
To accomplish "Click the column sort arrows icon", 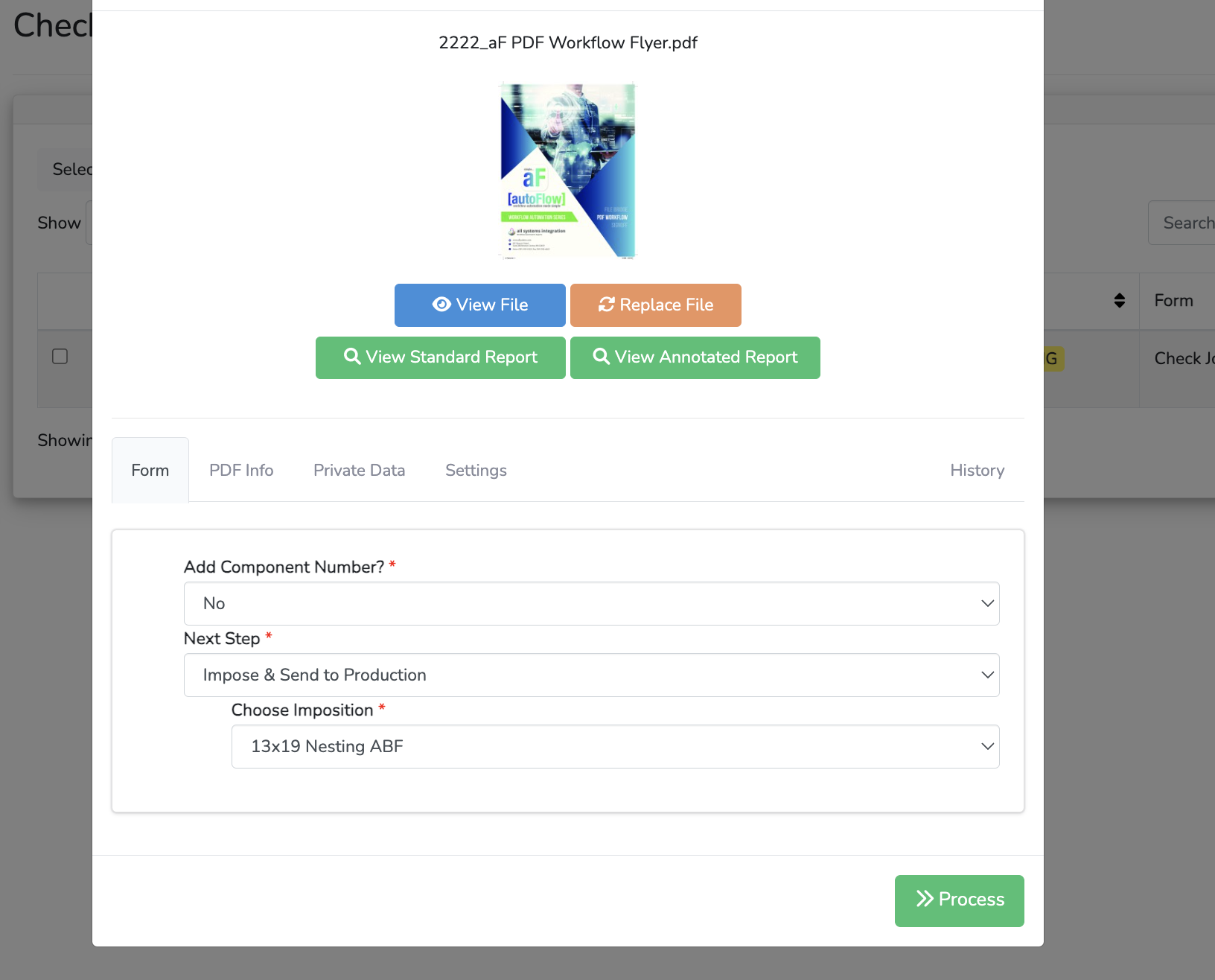I will click(1119, 300).
